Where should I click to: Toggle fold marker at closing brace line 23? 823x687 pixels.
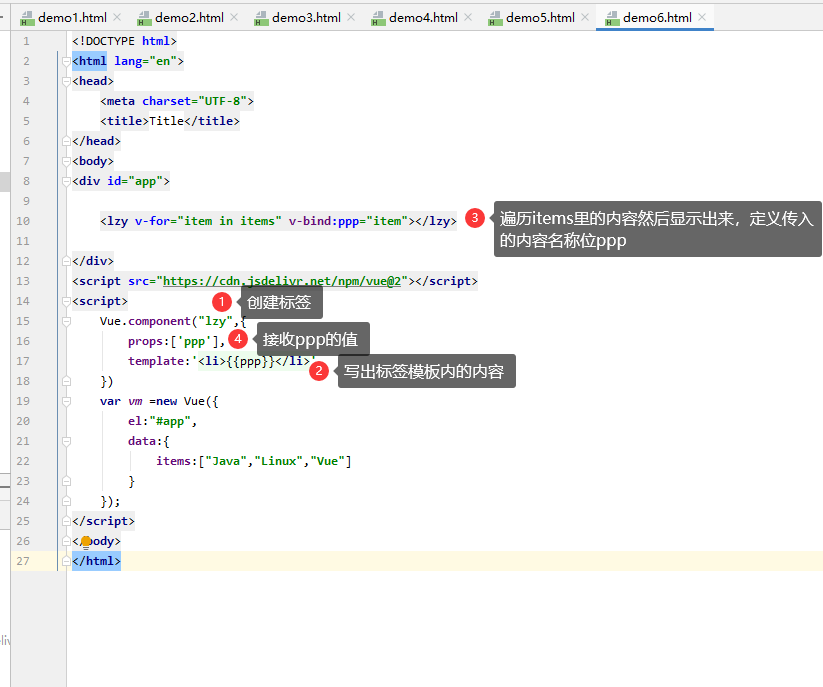tap(66, 481)
